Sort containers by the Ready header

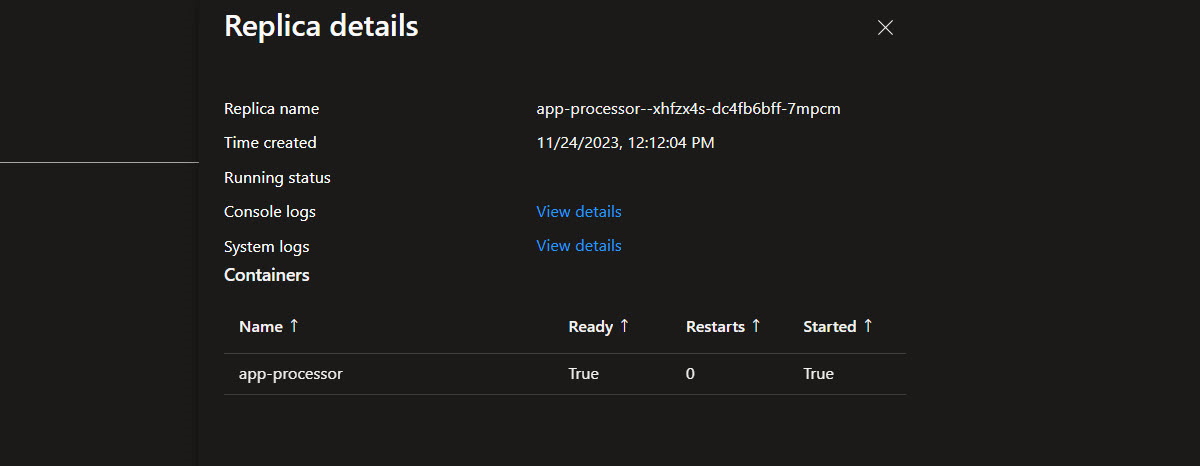tap(590, 327)
